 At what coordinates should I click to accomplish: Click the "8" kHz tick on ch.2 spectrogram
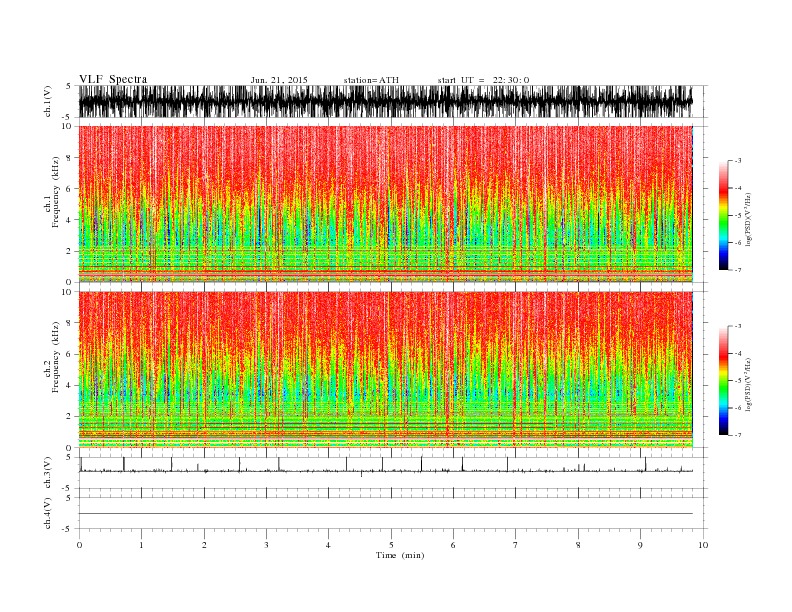[69, 323]
